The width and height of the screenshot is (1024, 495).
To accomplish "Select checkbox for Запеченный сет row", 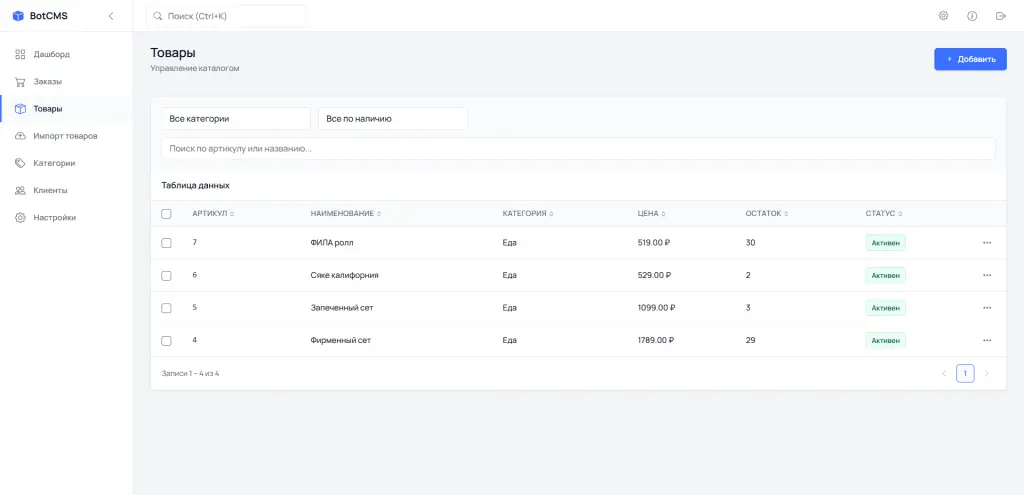I will pyautogui.click(x=166, y=308).
